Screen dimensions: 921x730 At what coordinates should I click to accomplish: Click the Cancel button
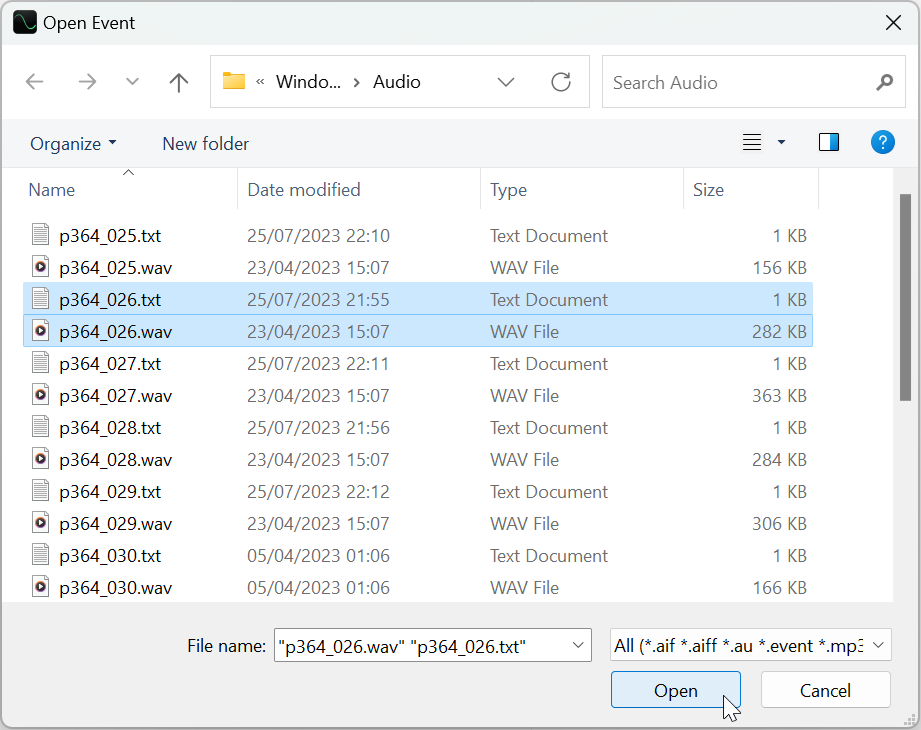tap(826, 690)
